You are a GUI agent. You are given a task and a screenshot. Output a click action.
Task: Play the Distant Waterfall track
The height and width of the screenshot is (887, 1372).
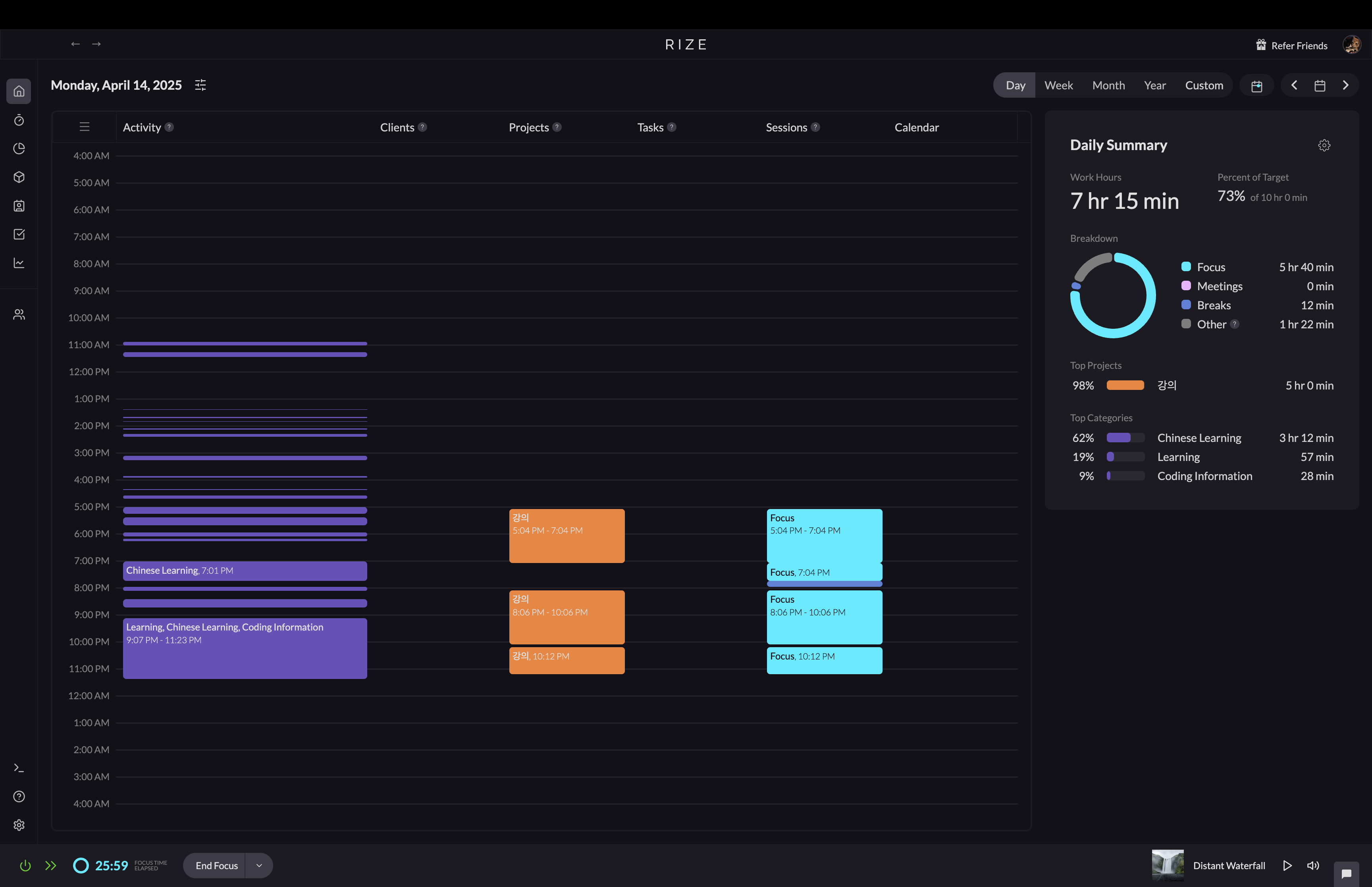[x=1287, y=865]
